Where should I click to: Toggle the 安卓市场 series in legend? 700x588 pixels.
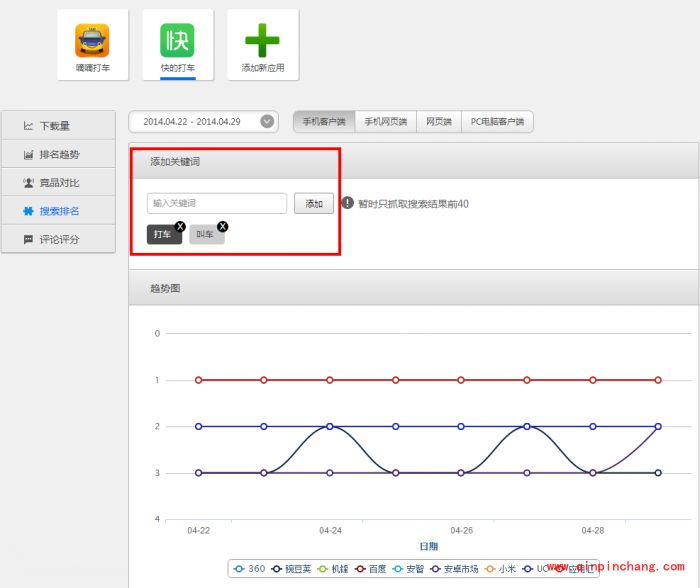[454, 569]
